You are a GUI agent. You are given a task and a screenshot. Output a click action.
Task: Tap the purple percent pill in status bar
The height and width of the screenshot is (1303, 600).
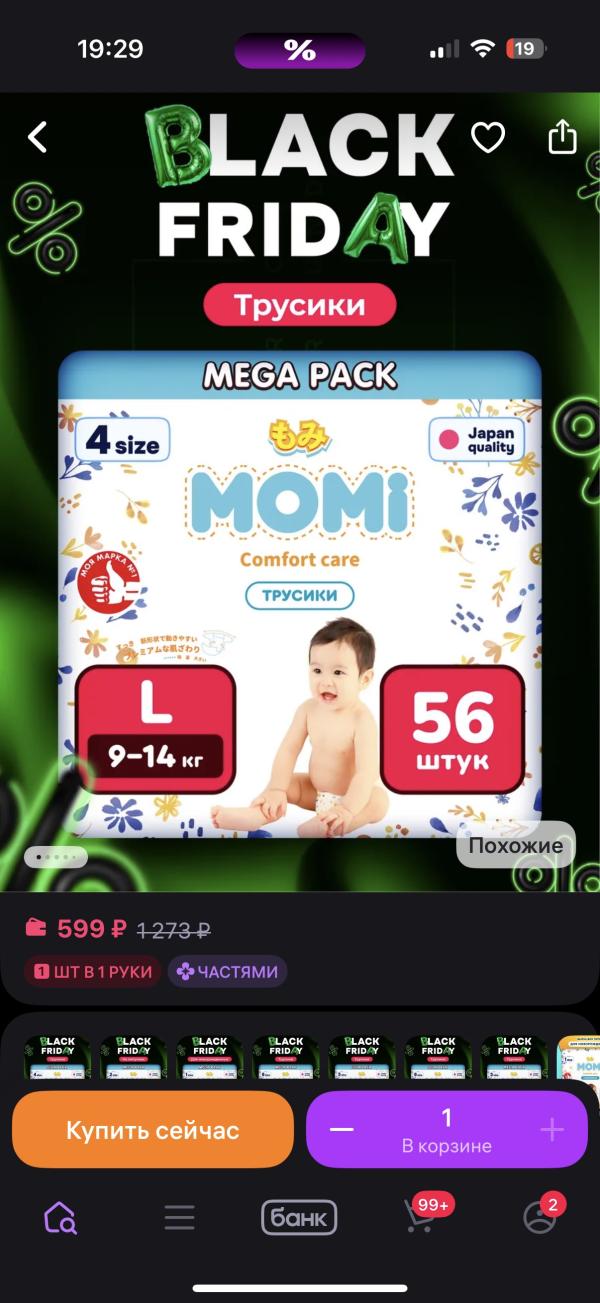(300, 50)
